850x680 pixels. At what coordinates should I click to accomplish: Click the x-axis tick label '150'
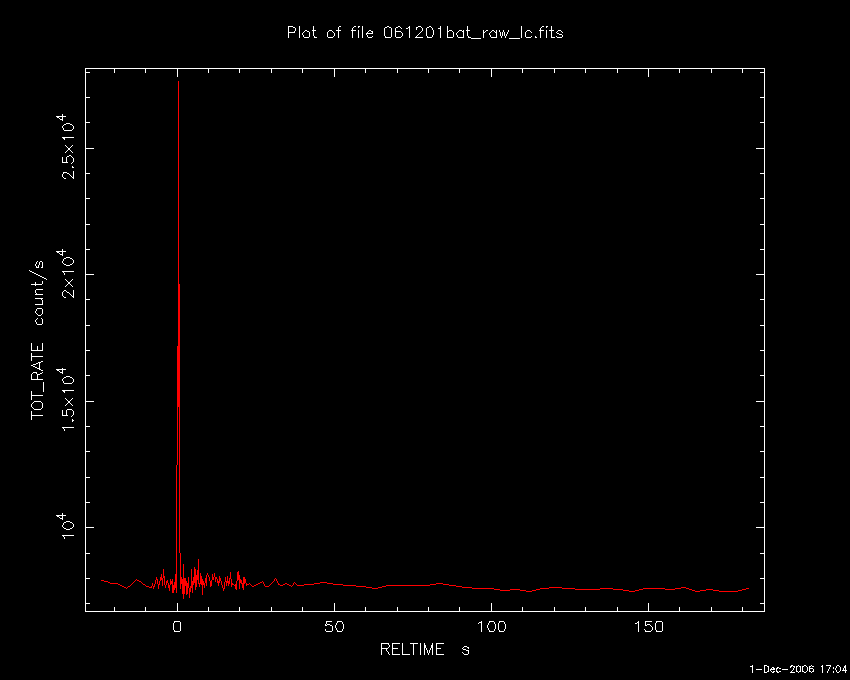pos(648,627)
